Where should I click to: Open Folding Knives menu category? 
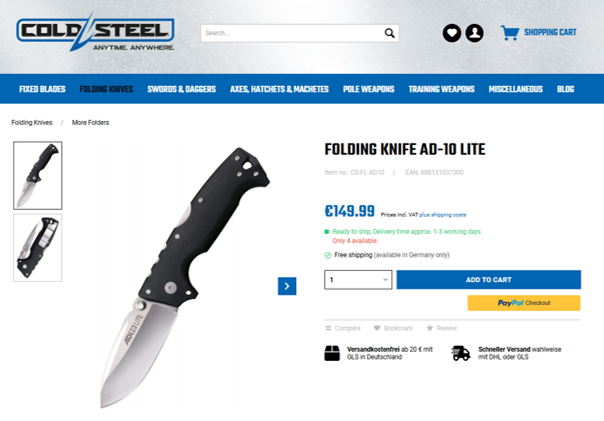(106, 89)
